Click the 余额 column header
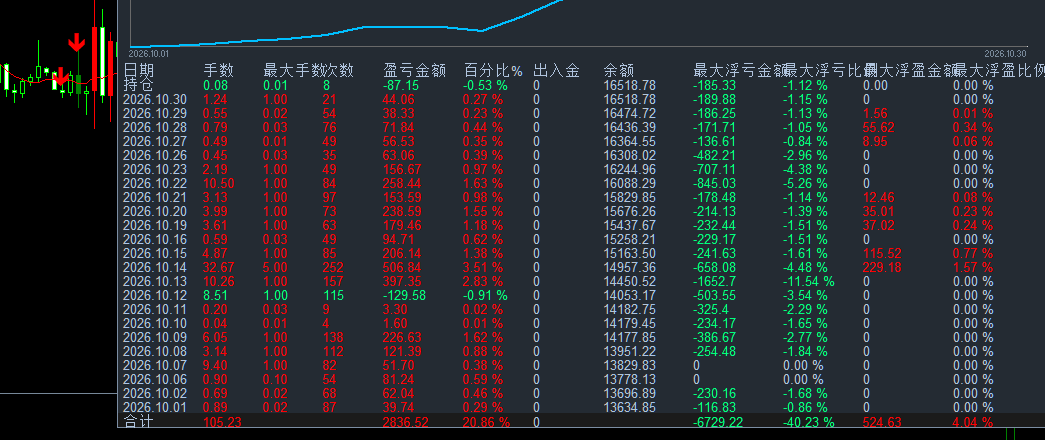 [619, 71]
